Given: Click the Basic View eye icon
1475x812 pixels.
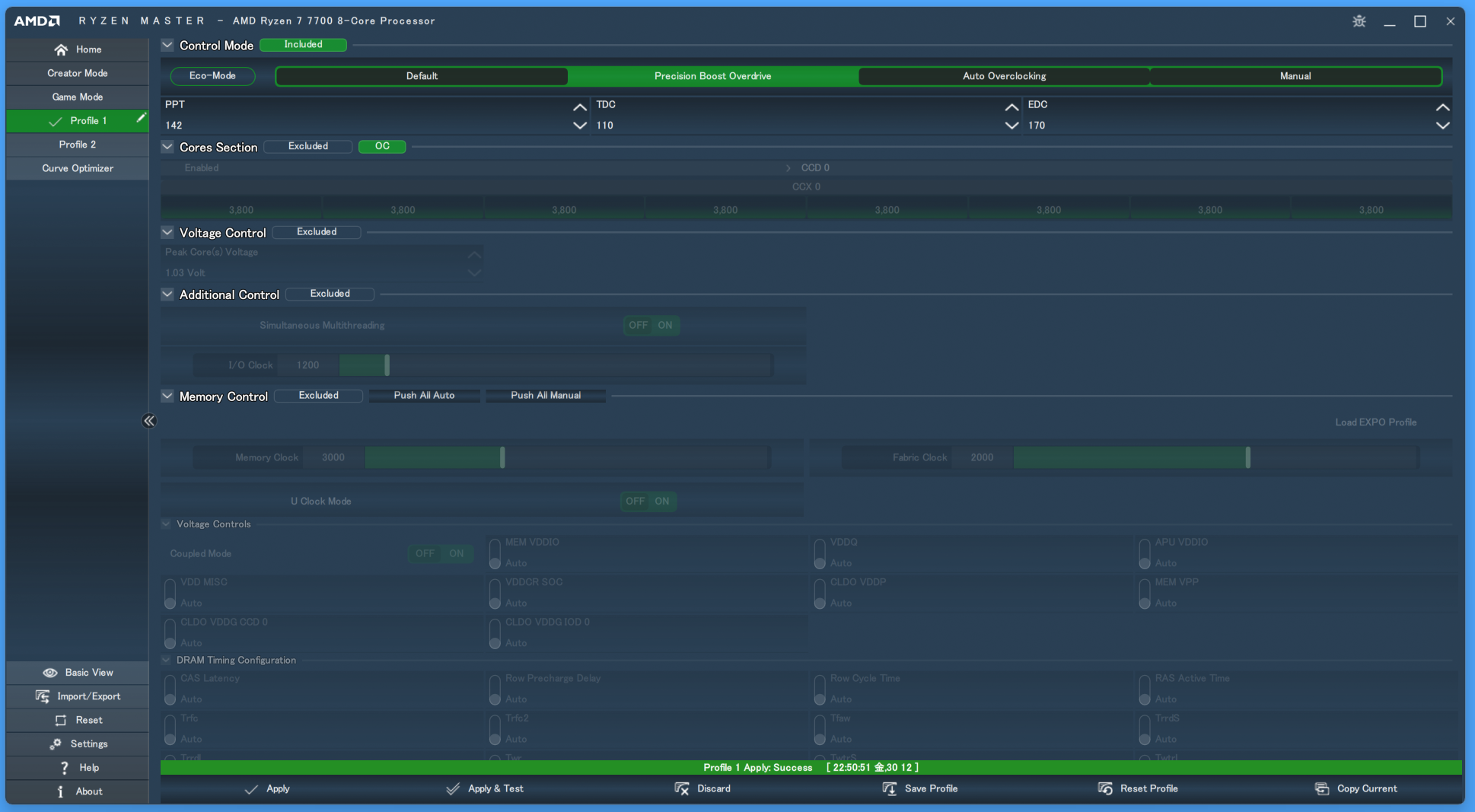Looking at the screenshot, I should coord(50,673).
